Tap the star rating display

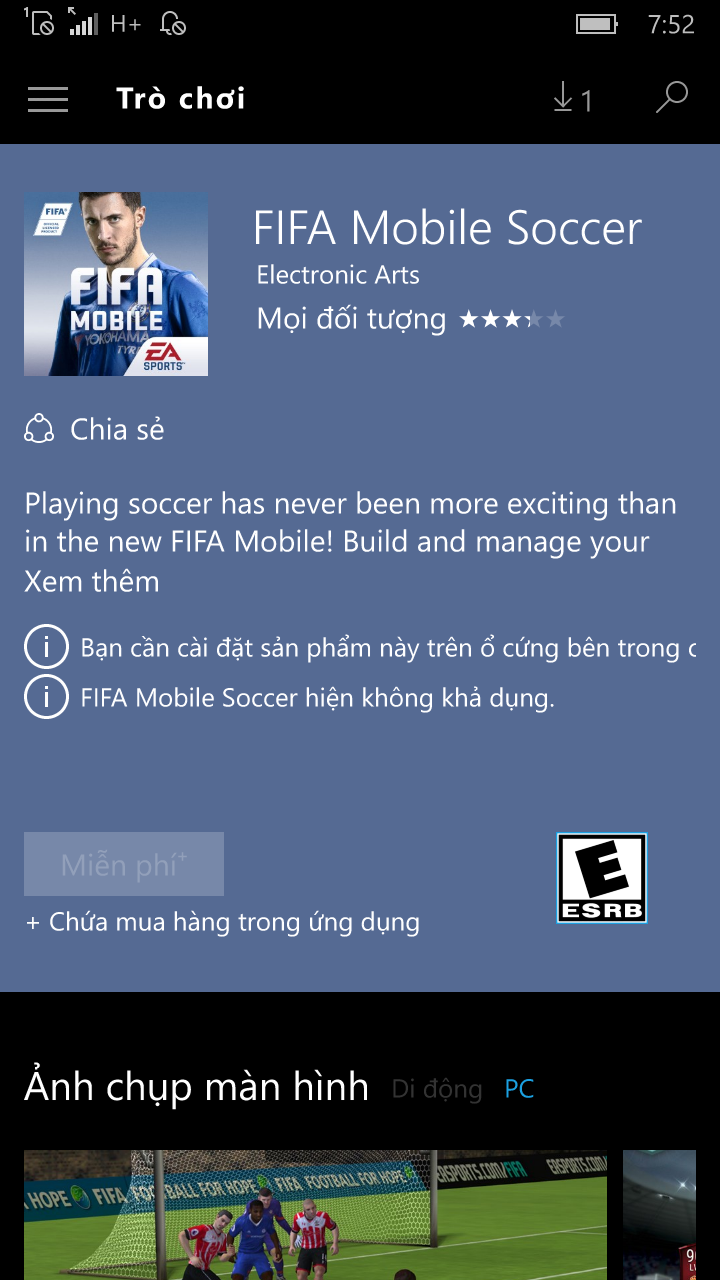(512, 320)
